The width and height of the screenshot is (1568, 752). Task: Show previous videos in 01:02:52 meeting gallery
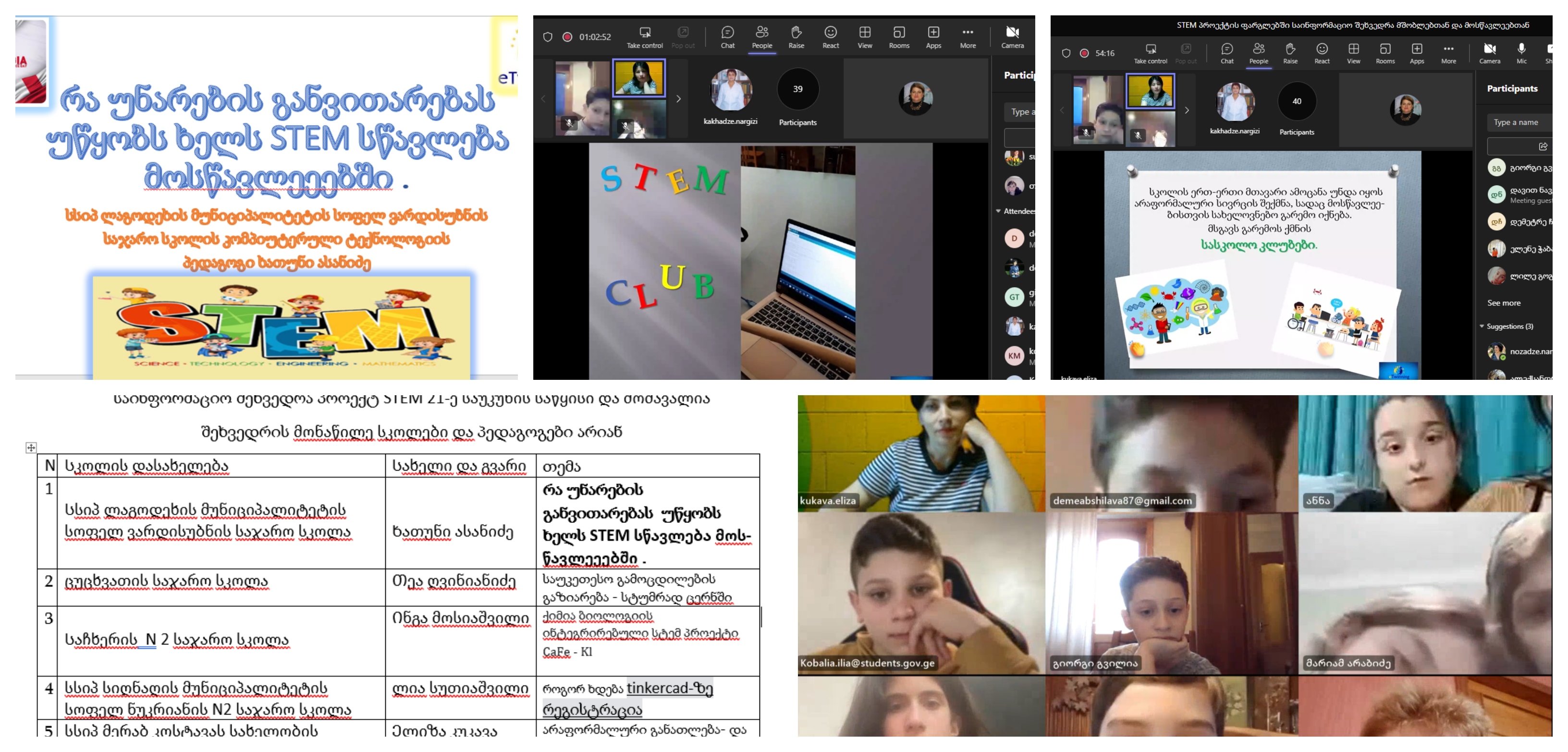click(x=543, y=98)
